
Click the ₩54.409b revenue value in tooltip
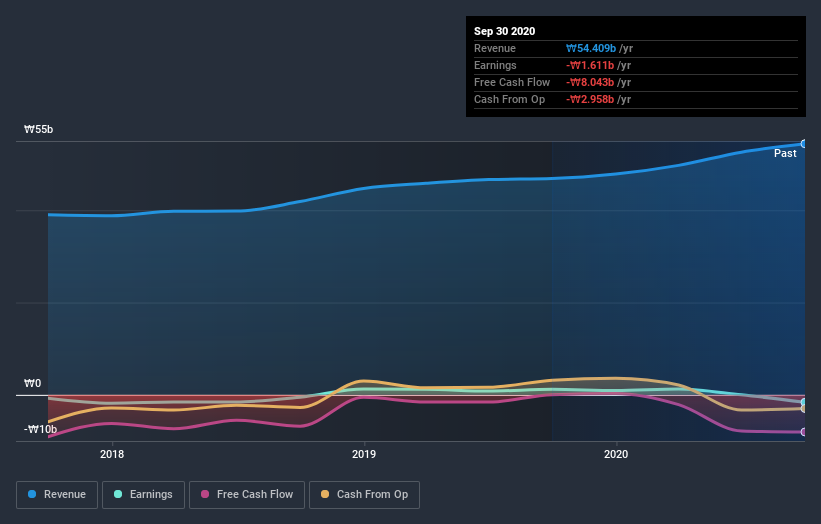pyautogui.click(x=591, y=48)
